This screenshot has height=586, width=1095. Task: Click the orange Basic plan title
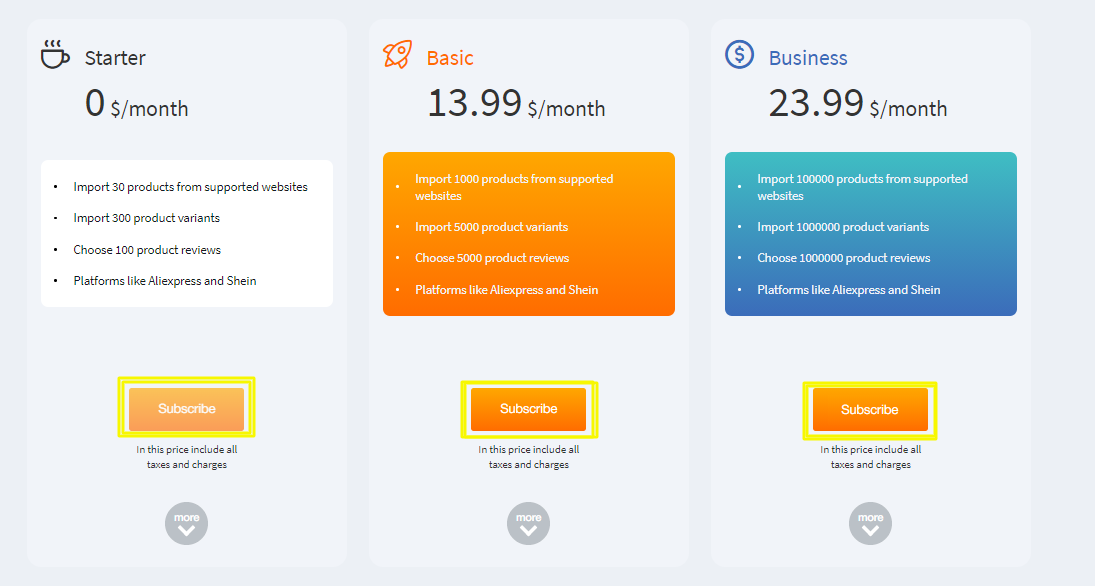click(450, 58)
